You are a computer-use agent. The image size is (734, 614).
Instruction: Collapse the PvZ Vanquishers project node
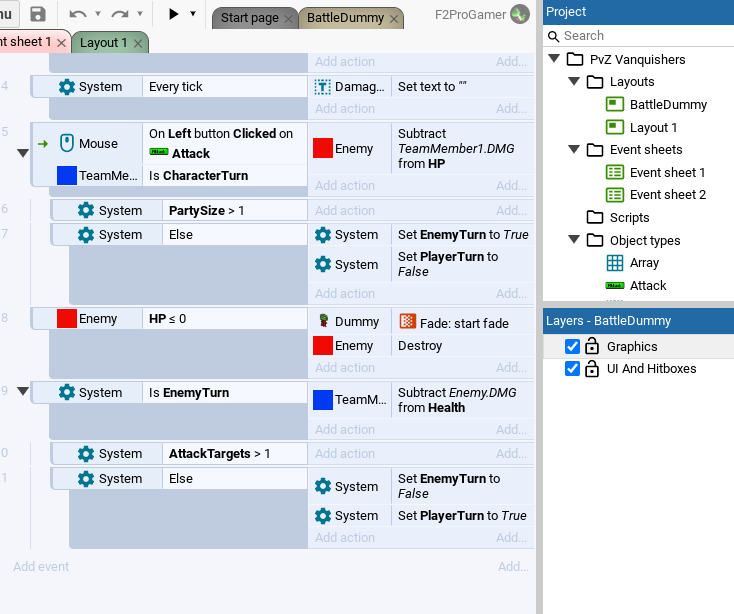554,58
